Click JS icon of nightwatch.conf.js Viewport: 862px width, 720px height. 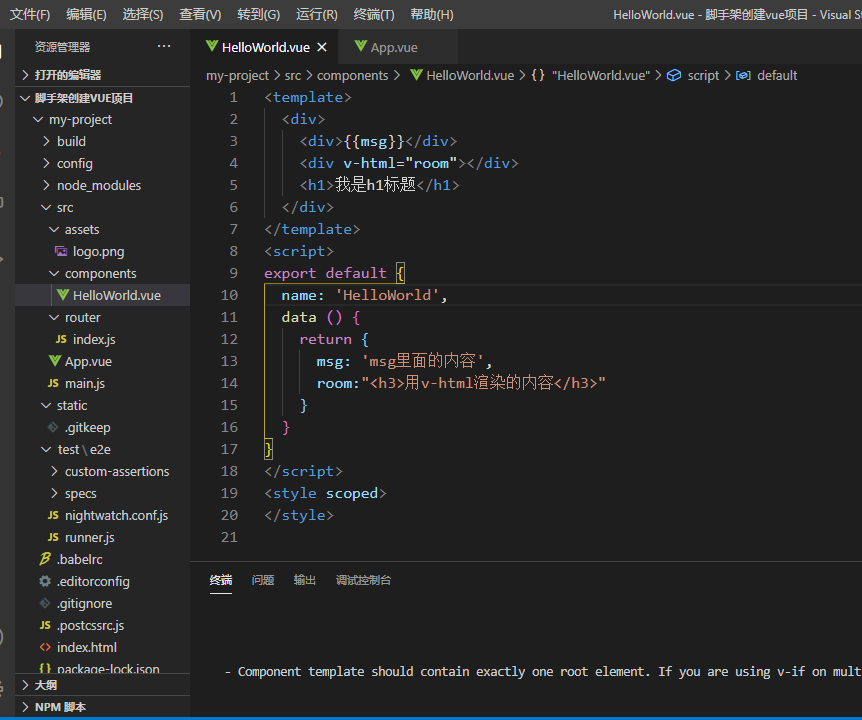coord(53,515)
